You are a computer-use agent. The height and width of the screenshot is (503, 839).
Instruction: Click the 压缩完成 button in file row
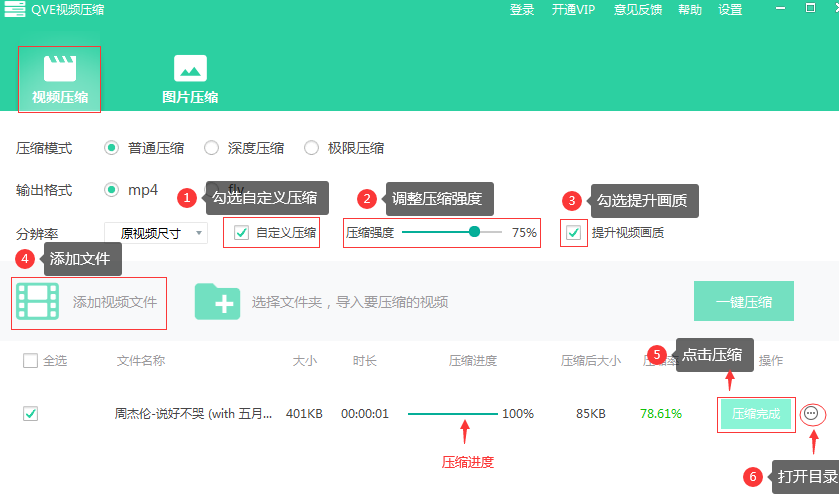[756, 413]
